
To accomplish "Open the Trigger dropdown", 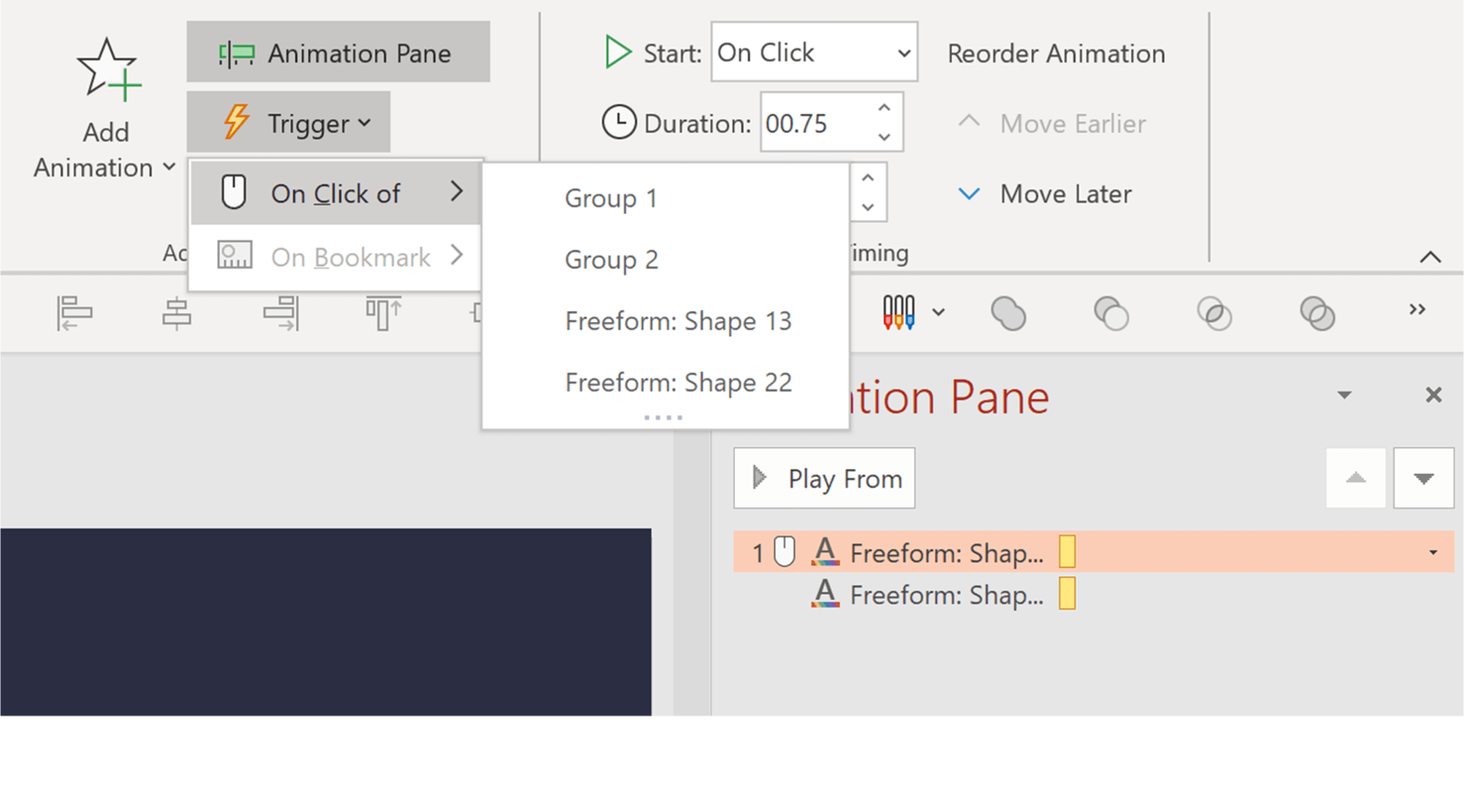I will pyautogui.click(x=289, y=122).
